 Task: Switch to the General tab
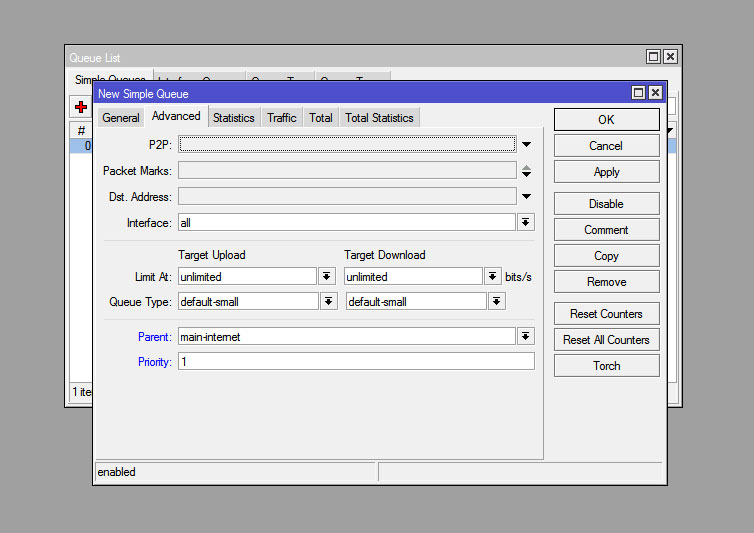point(121,118)
